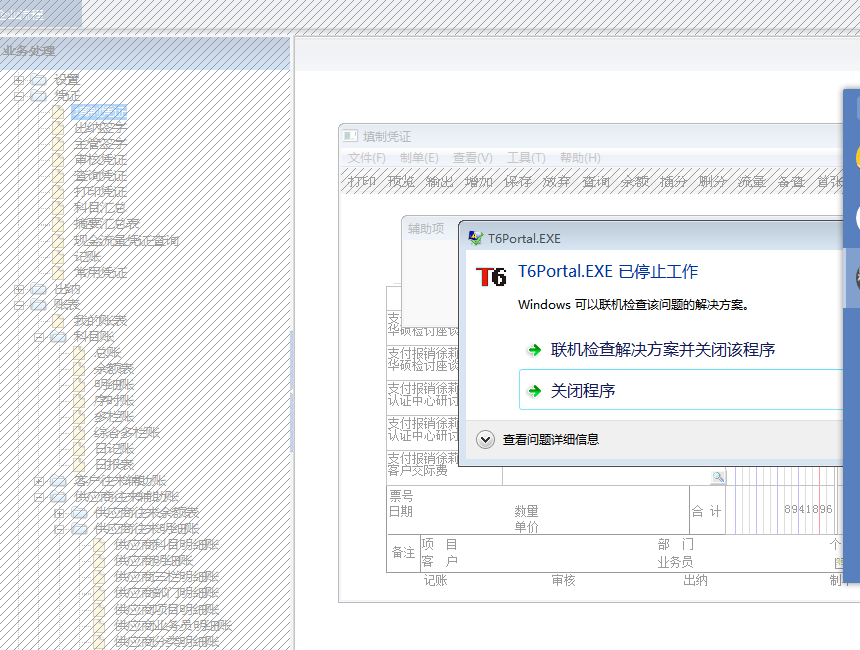Click 流量 on the voucher toolbar
The image size is (860, 650).
coord(751,181)
